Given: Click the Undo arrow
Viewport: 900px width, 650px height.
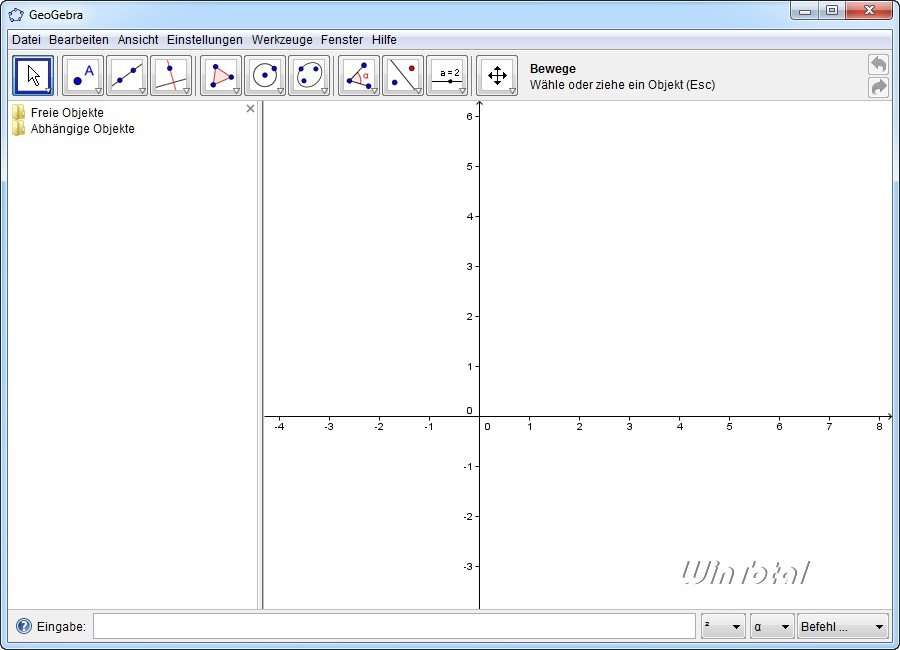Looking at the screenshot, I should tap(878, 63).
